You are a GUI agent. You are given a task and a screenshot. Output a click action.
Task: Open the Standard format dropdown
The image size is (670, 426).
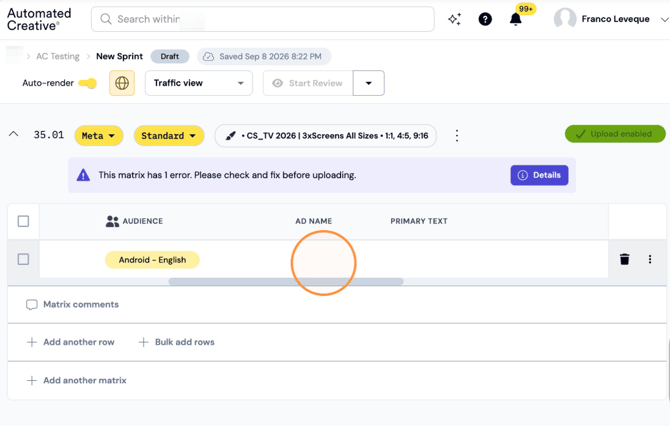[x=169, y=135]
